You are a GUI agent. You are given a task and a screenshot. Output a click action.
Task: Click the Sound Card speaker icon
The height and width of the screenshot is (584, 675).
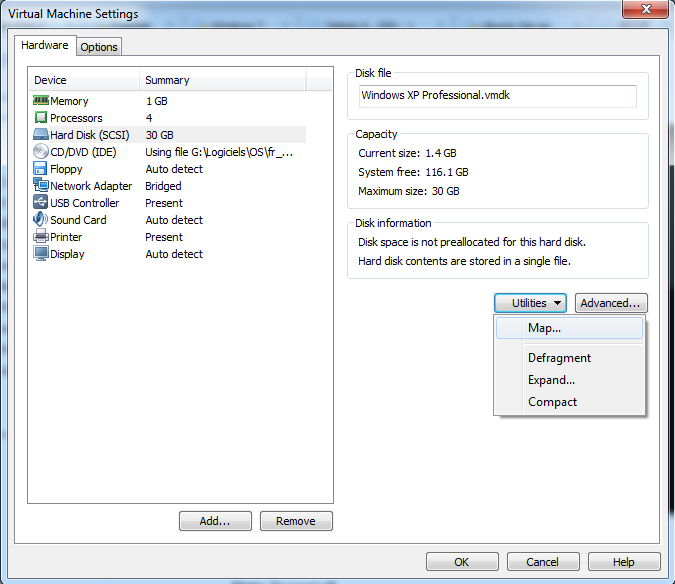click(x=40, y=219)
